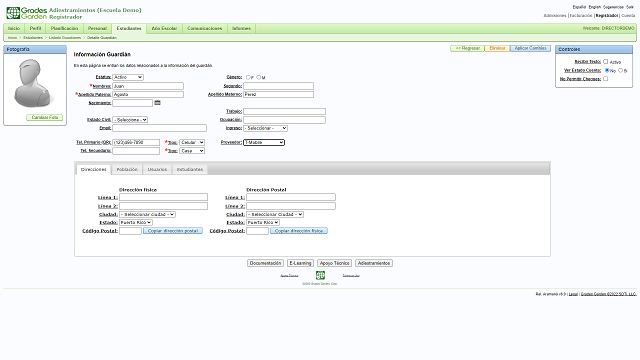640x360 pixels.
Task: Open the Apoyo Técnico button
Action: (335, 263)
